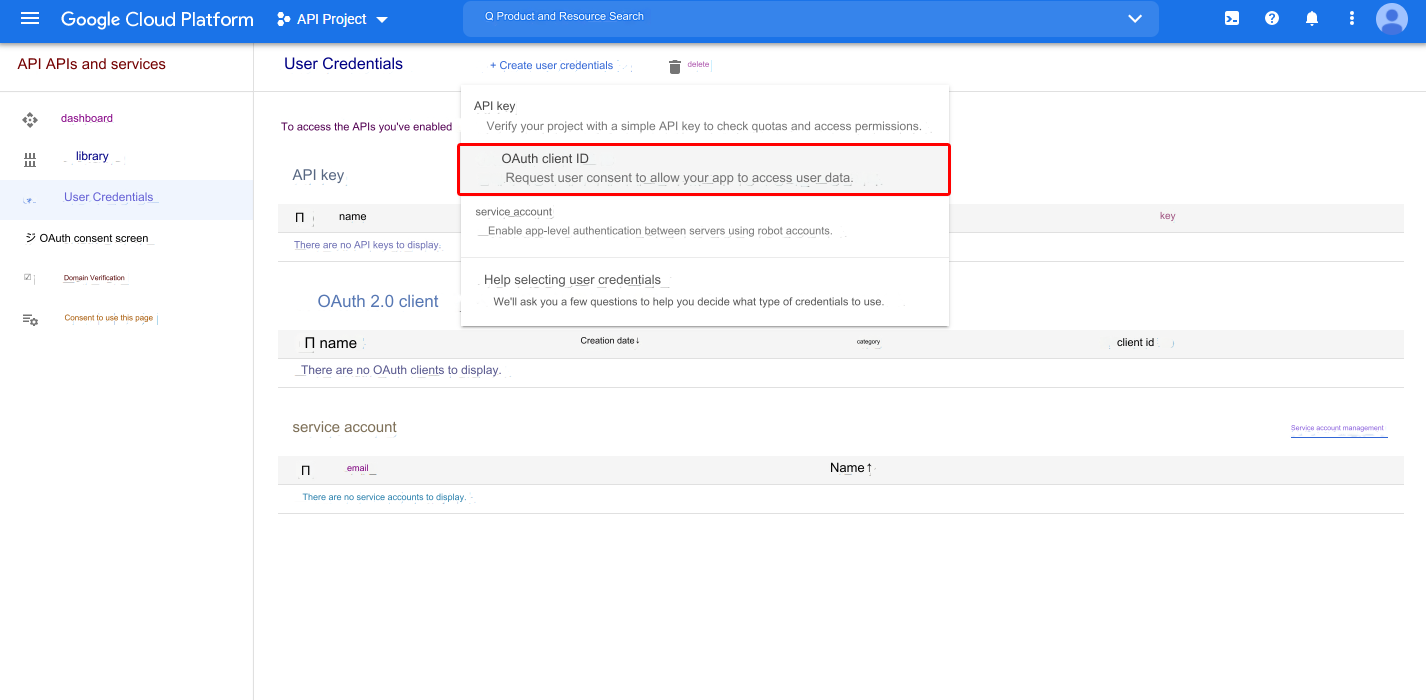1426x700 pixels.
Task: Show notifications via the bell icon
Action: 1312,18
